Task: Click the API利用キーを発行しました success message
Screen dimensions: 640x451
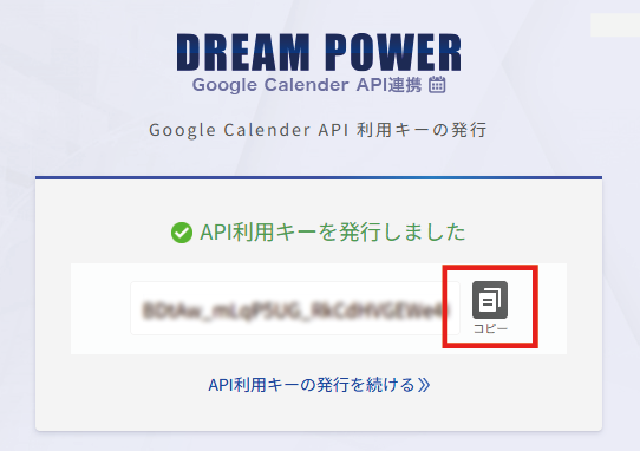Action: 333,233
